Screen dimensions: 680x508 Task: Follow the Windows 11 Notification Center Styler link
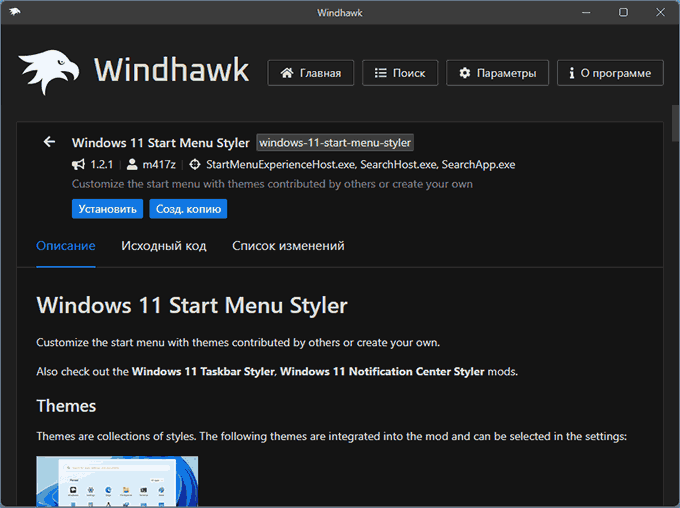pyautogui.click(x=382, y=372)
